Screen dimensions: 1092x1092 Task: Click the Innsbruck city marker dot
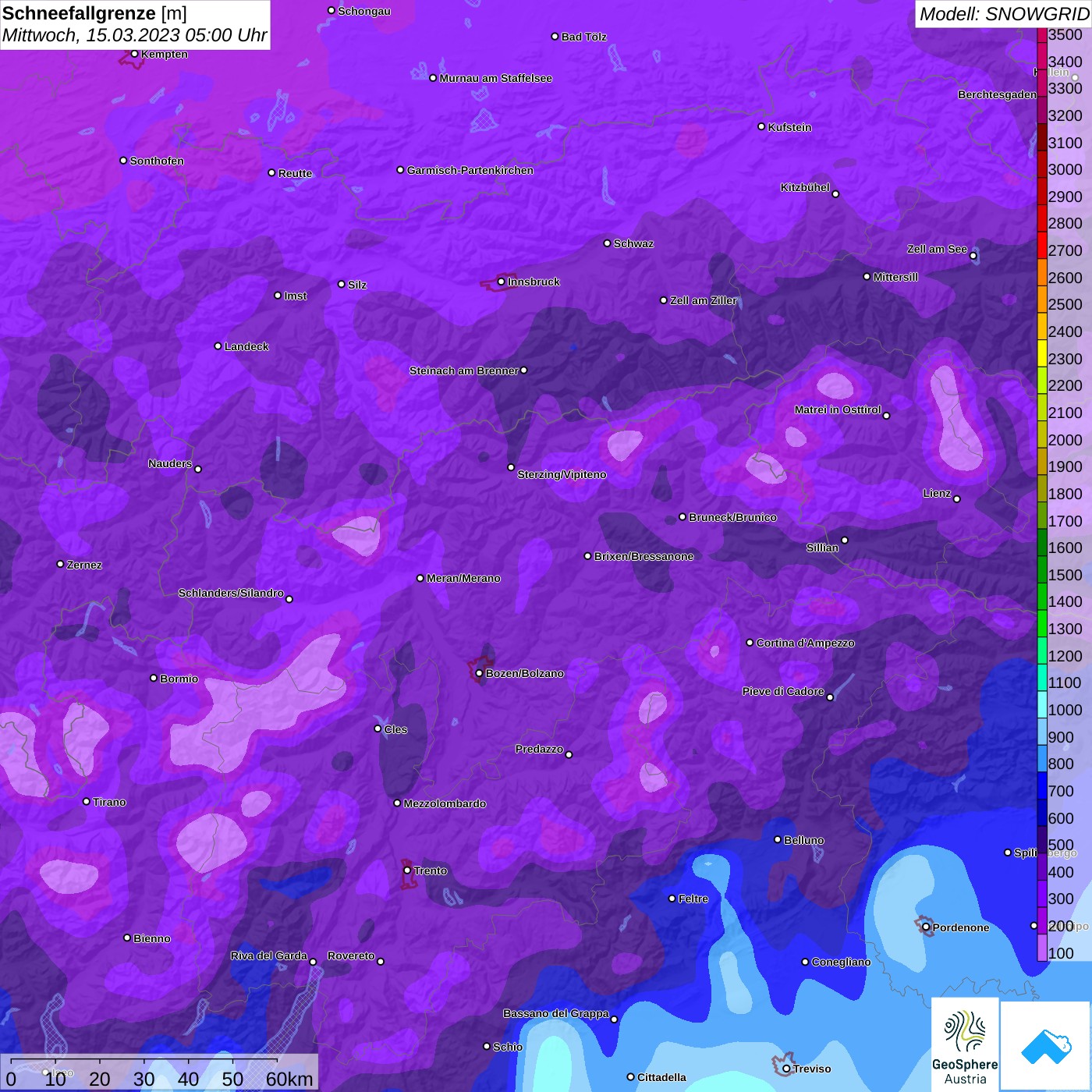coord(501,282)
